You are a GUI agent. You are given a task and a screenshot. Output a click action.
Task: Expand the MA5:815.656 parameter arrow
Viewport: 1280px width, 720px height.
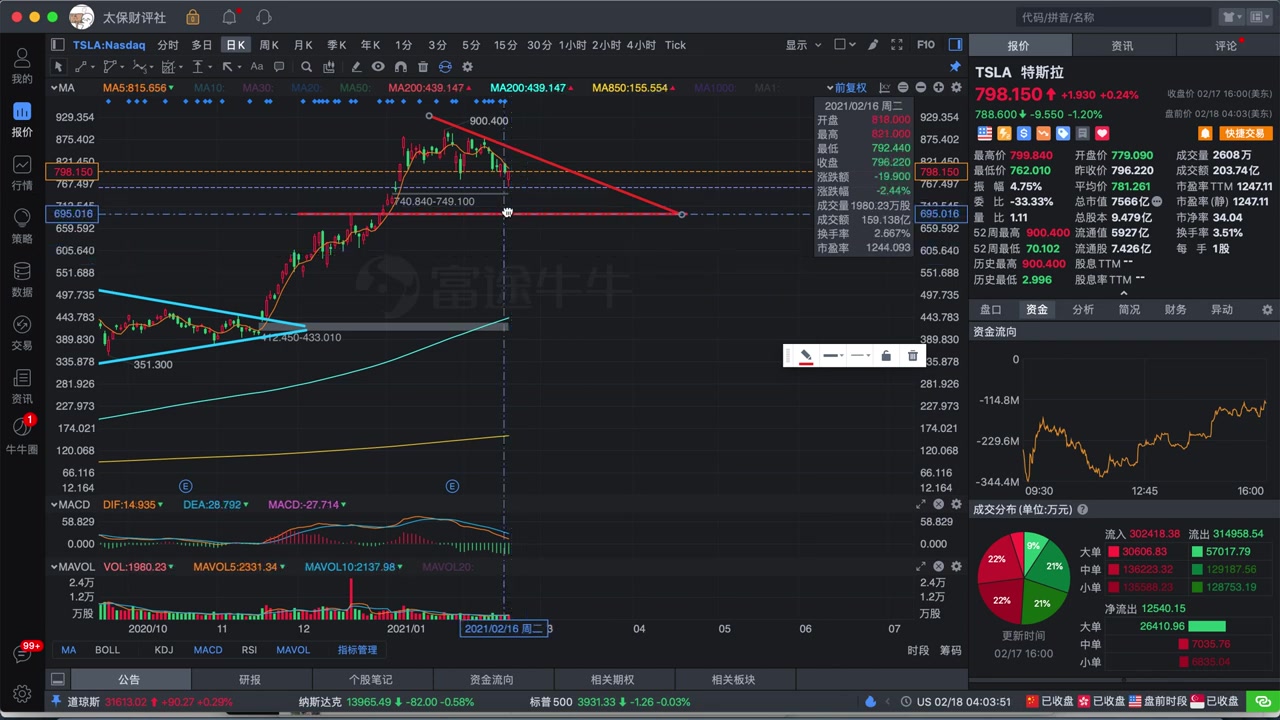tap(171, 88)
